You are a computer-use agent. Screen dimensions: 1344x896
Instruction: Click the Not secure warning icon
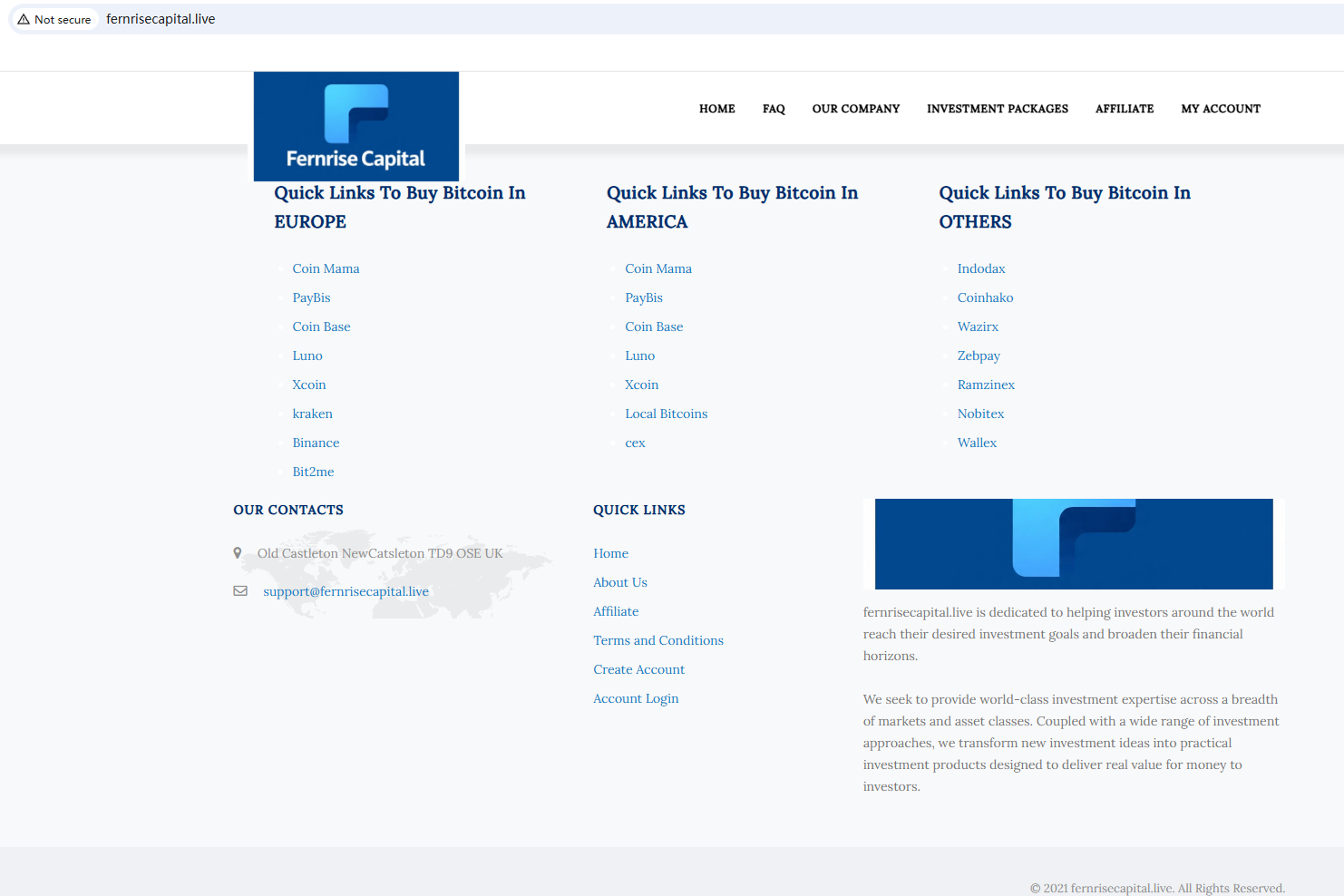(x=24, y=19)
